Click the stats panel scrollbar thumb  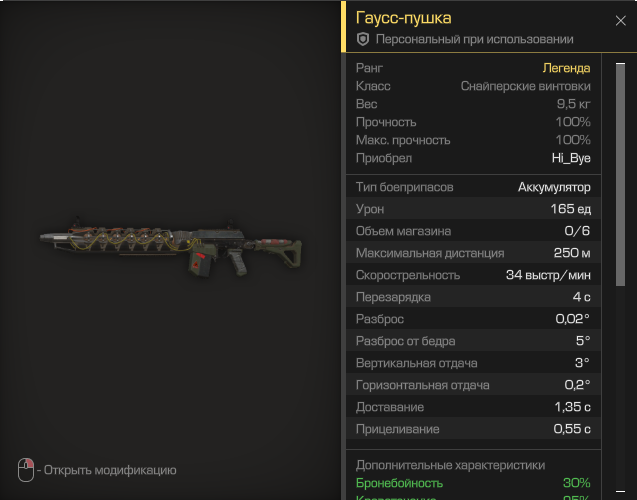pos(620,175)
